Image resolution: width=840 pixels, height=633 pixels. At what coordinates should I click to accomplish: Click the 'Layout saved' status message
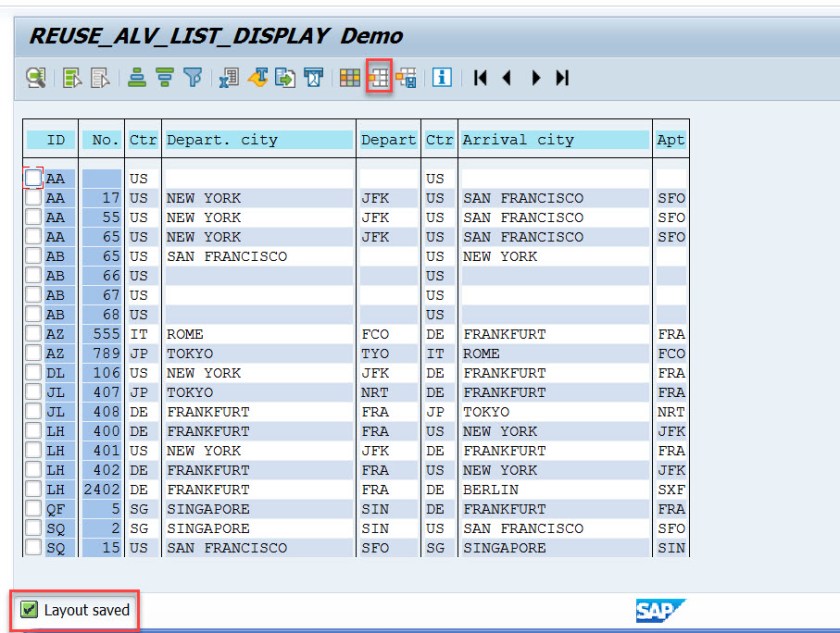tap(87, 610)
